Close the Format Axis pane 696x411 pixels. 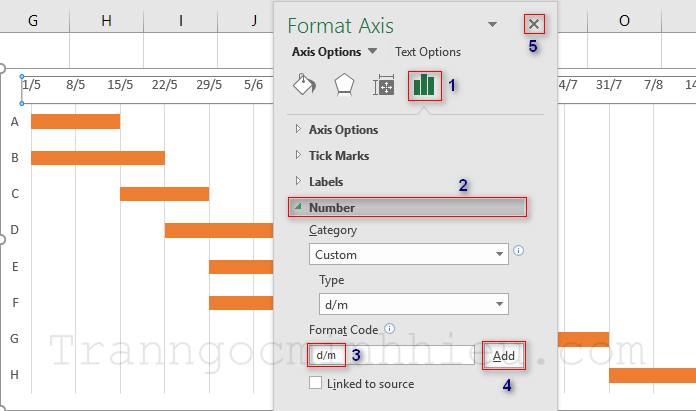[535, 24]
